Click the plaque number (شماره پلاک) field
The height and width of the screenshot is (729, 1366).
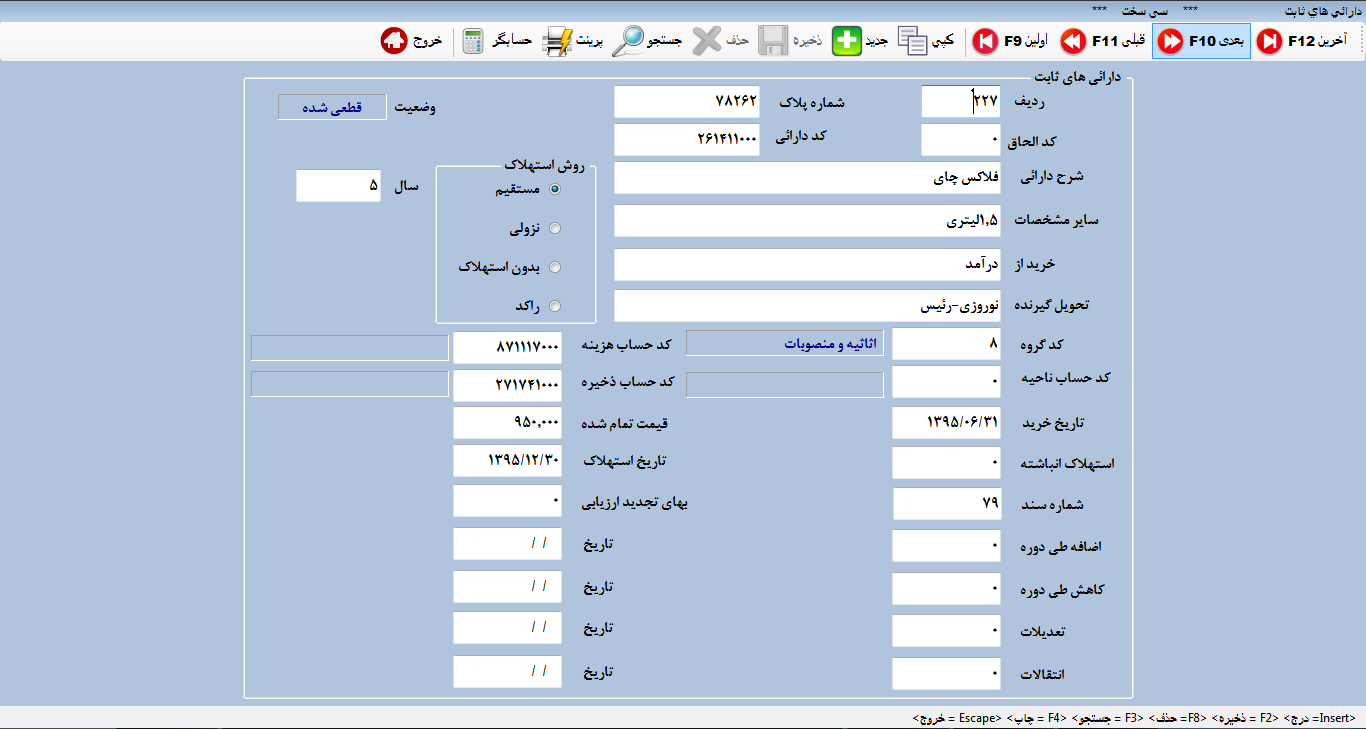point(686,102)
